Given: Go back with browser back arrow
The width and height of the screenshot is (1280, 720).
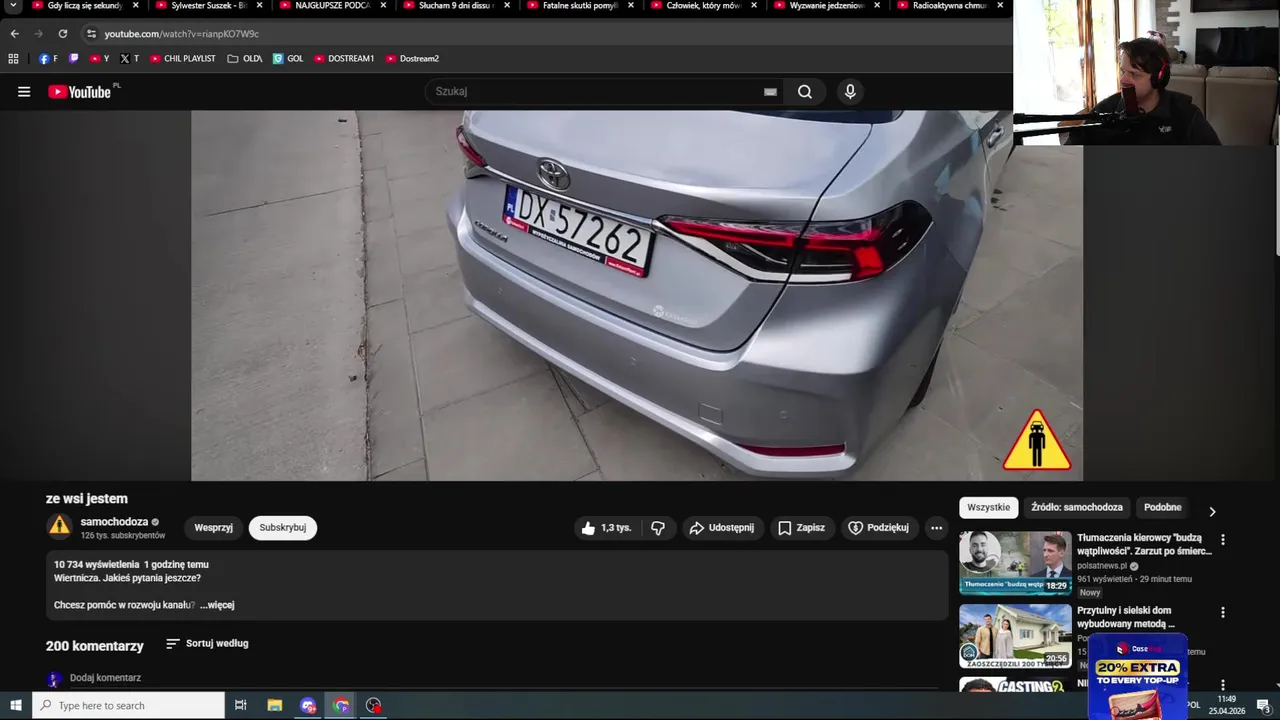Looking at the screenshot, I should [x=15, y=33].
